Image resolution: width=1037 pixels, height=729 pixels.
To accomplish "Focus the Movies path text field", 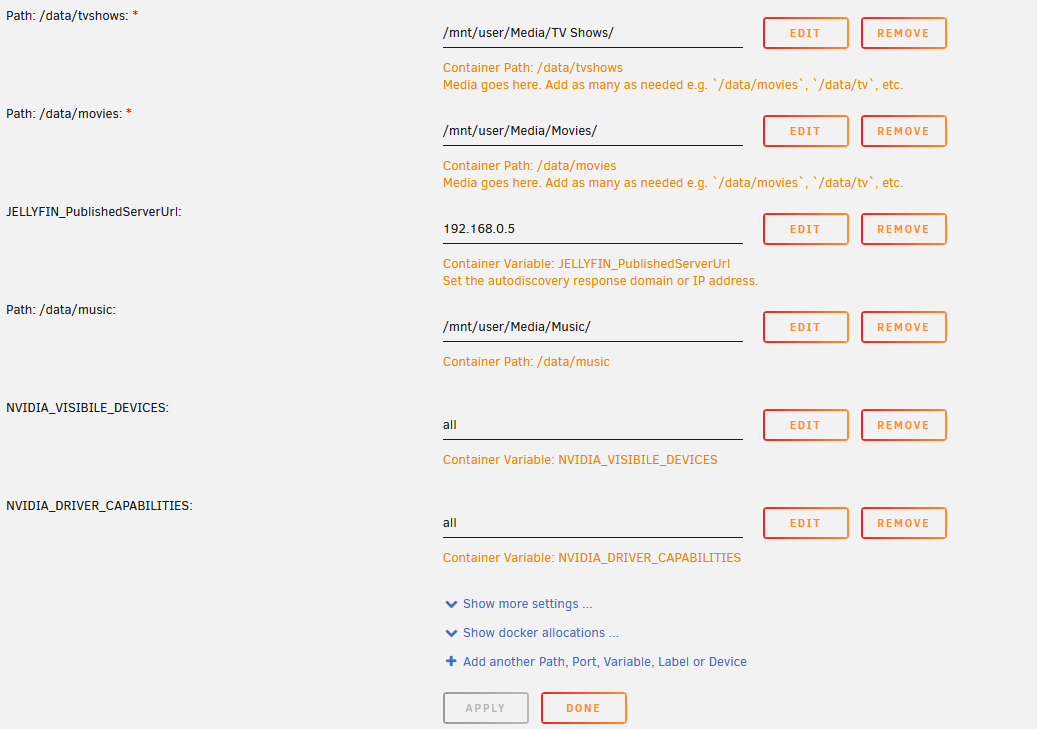I will pos(592,131).
